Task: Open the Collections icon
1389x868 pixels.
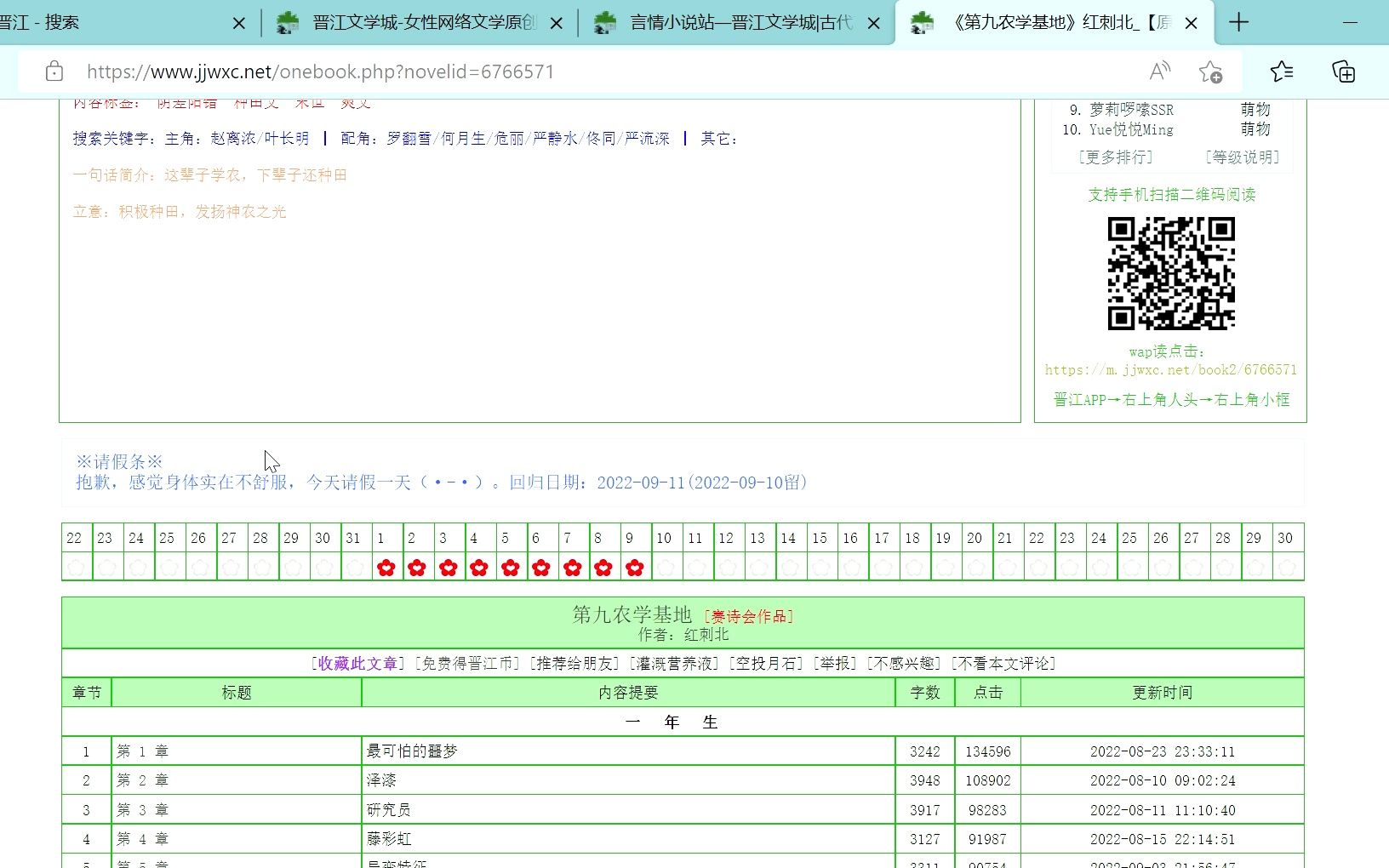Action: click(1343, 71)
